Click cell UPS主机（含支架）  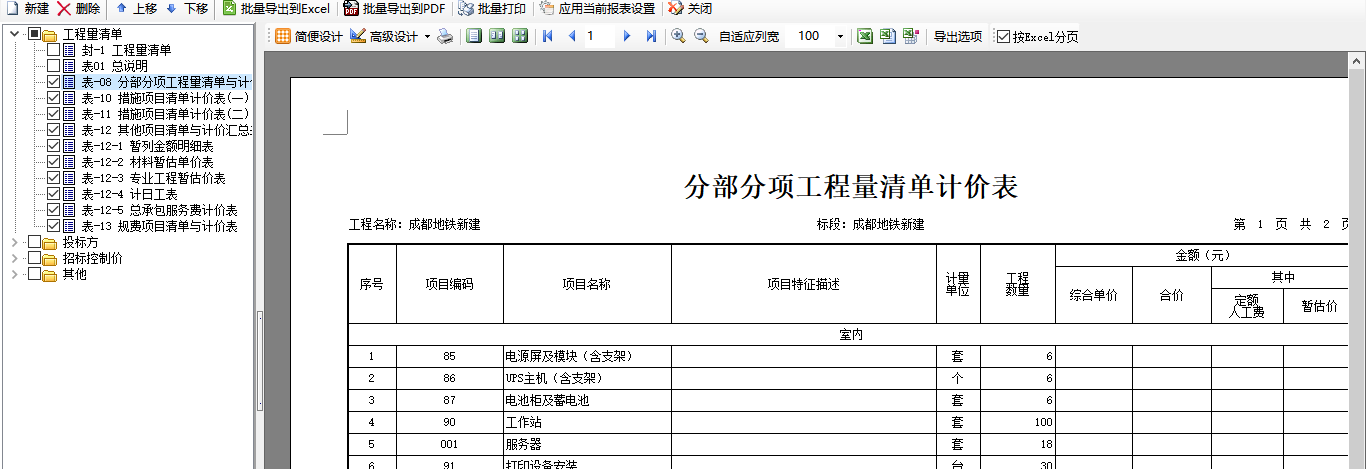tap(587, 379)
